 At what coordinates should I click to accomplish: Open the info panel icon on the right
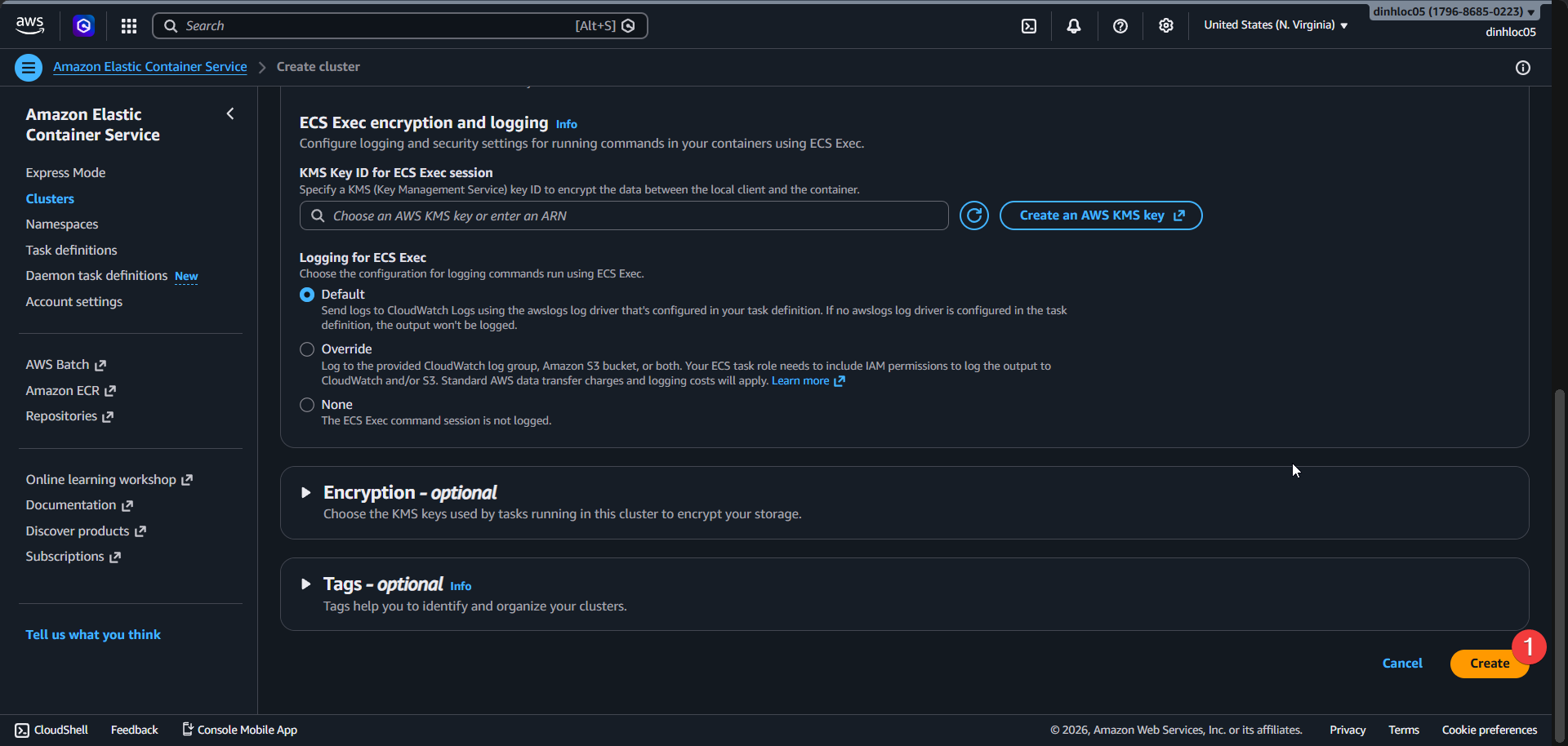click(x=1523, y=68)
